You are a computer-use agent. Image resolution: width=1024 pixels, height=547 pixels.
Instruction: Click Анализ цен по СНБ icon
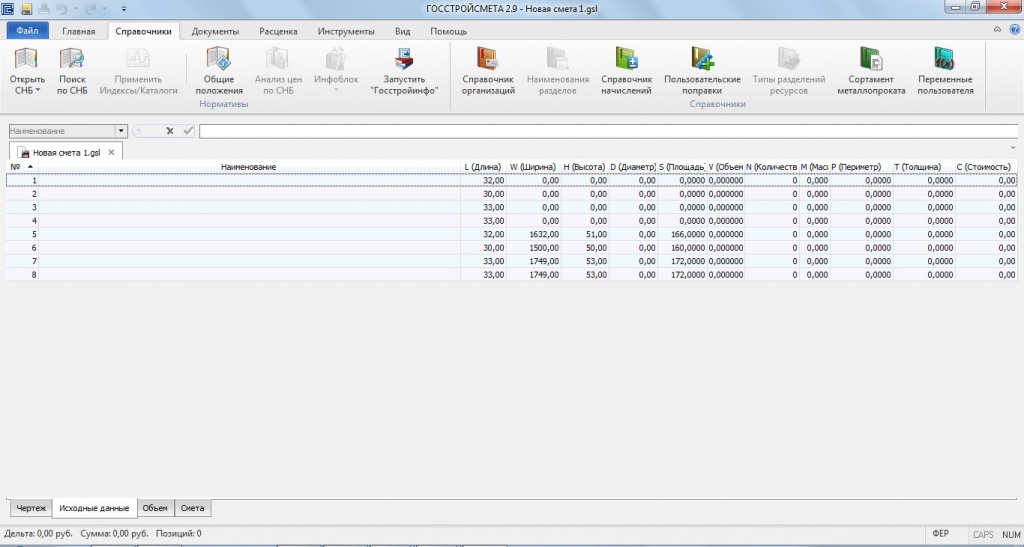[x=278, y=59]
